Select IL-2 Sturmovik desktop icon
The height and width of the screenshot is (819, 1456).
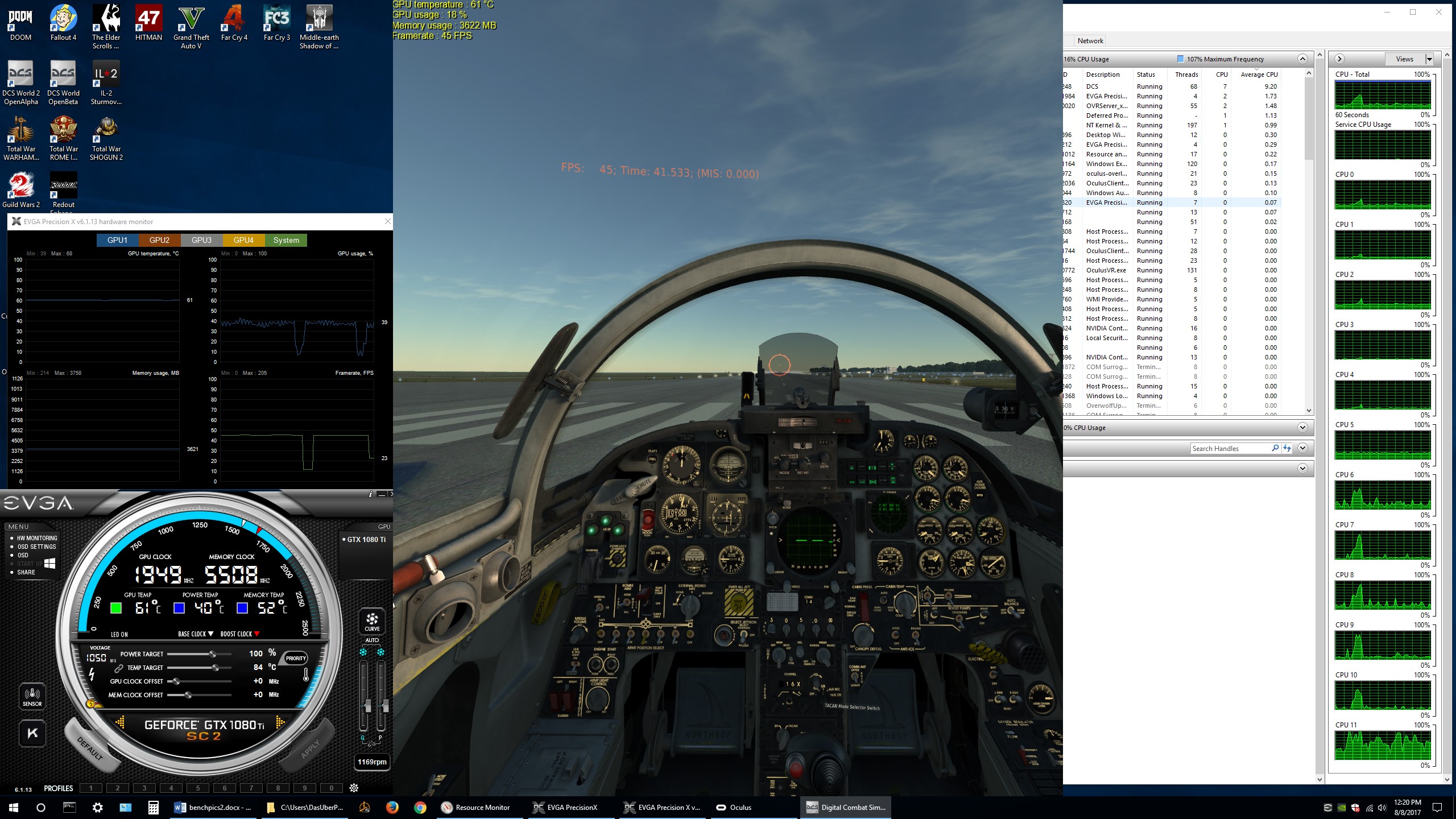[x=106, y=82]
